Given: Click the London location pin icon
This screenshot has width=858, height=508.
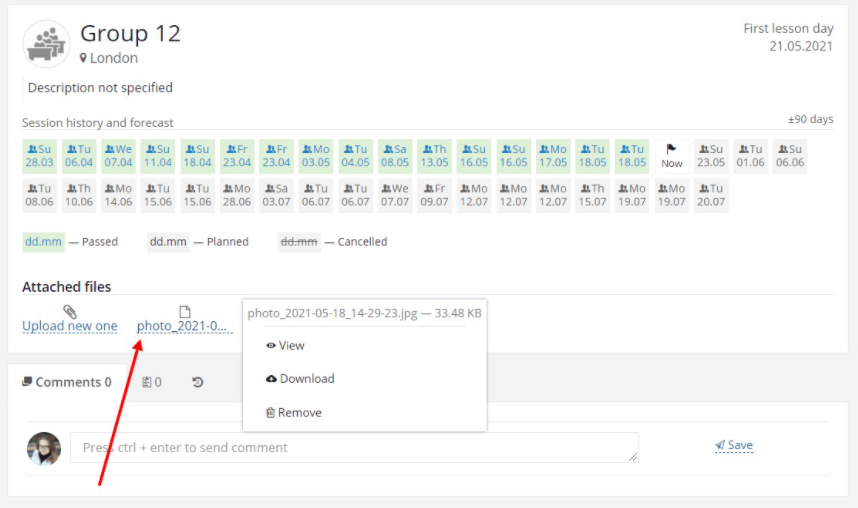Looking at the screenshot, I should [83, 58].
